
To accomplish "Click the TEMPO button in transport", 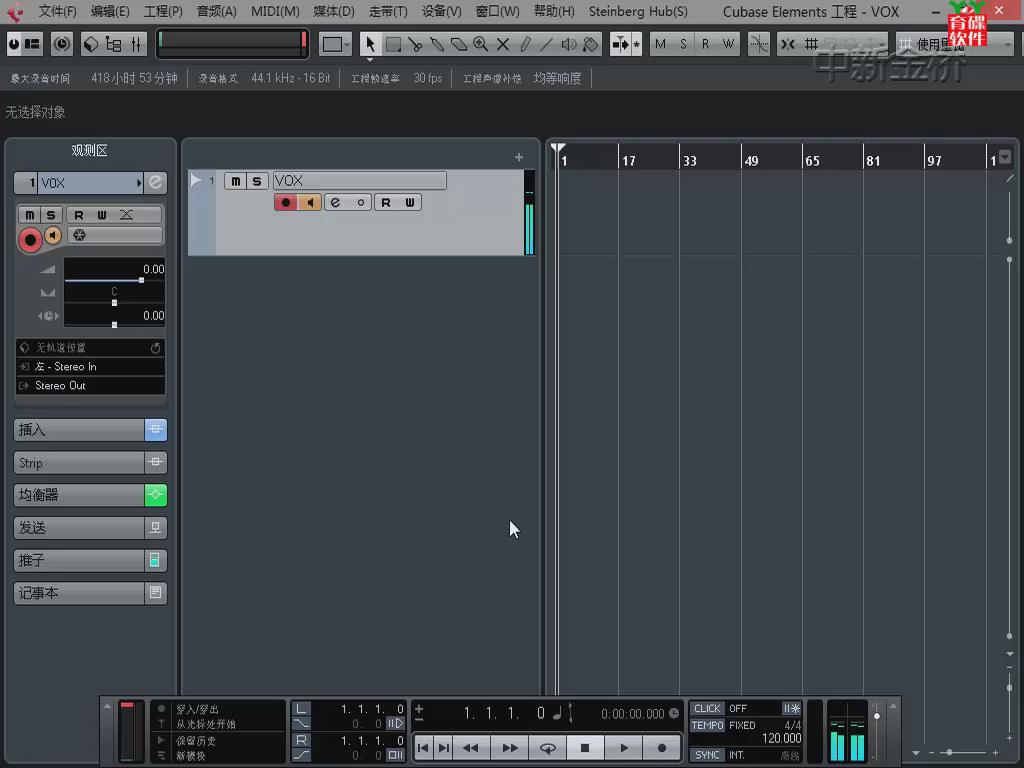I will pos(707,726).
